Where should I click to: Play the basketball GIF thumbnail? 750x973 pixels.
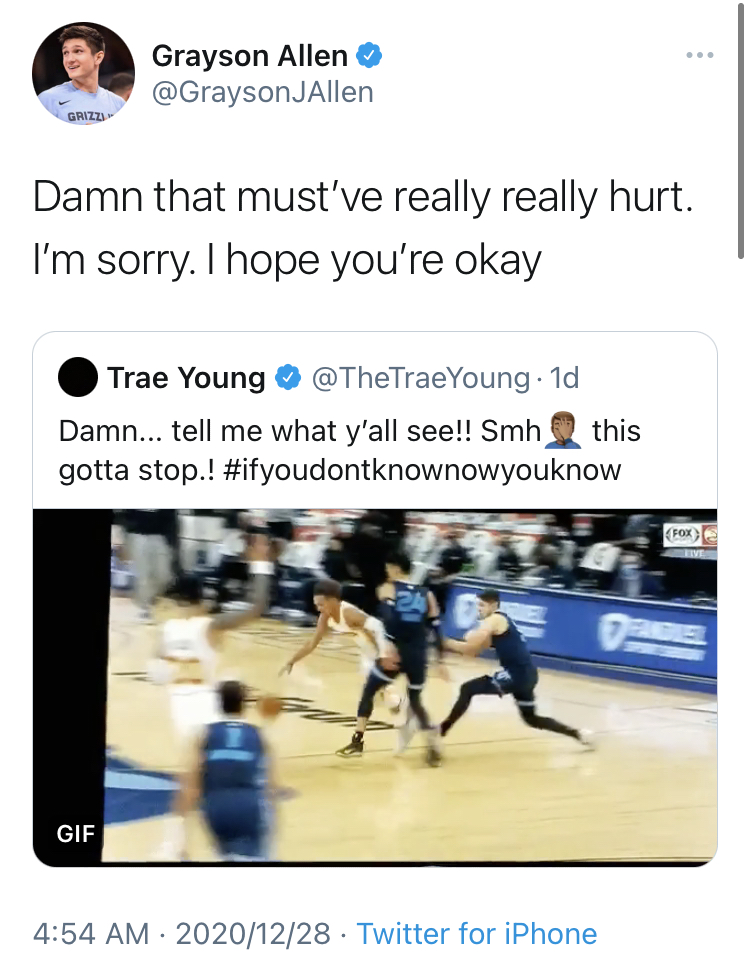pos(375,688)
